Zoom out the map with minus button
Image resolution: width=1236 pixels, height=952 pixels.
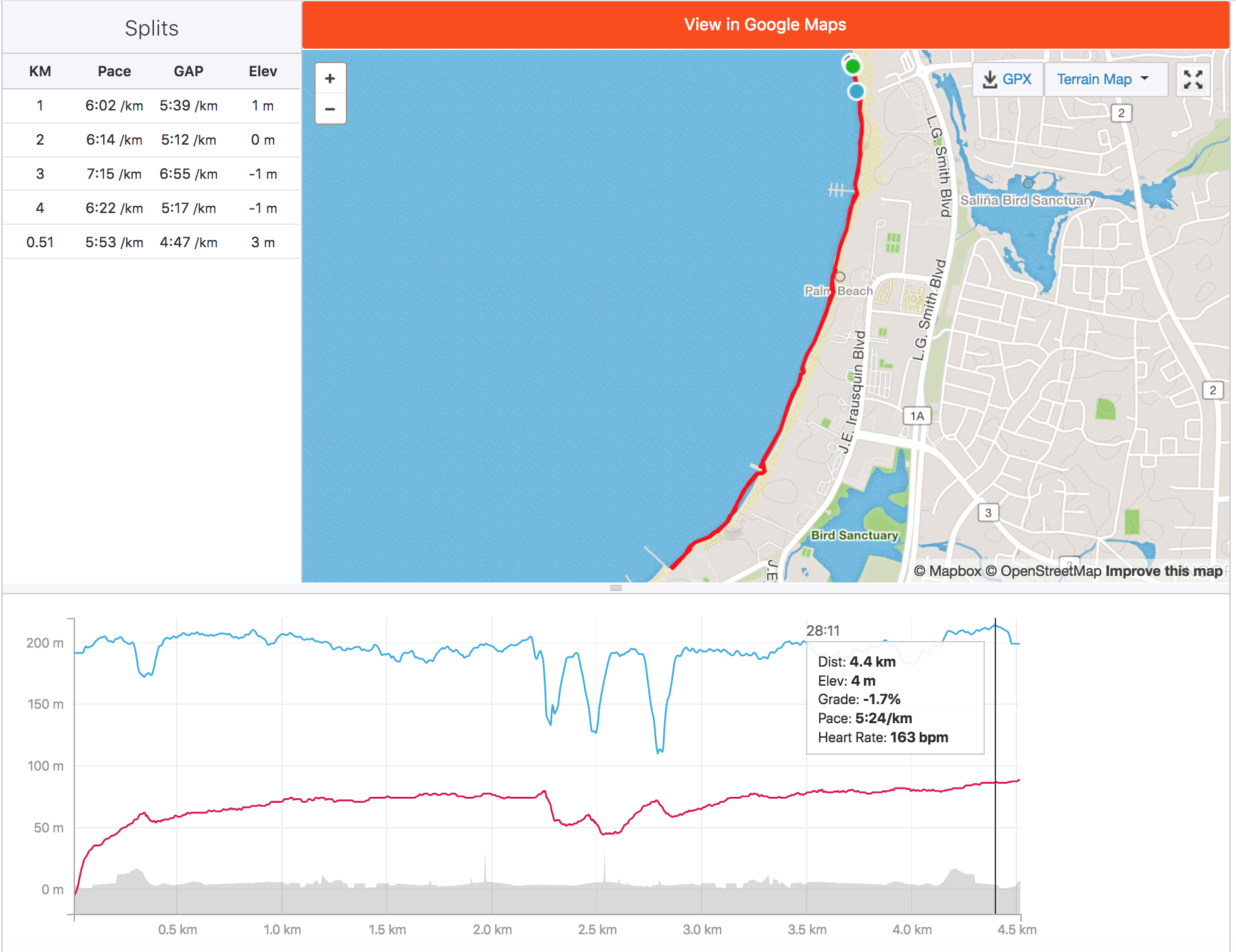pyautogui.click(x=330, y=109)
